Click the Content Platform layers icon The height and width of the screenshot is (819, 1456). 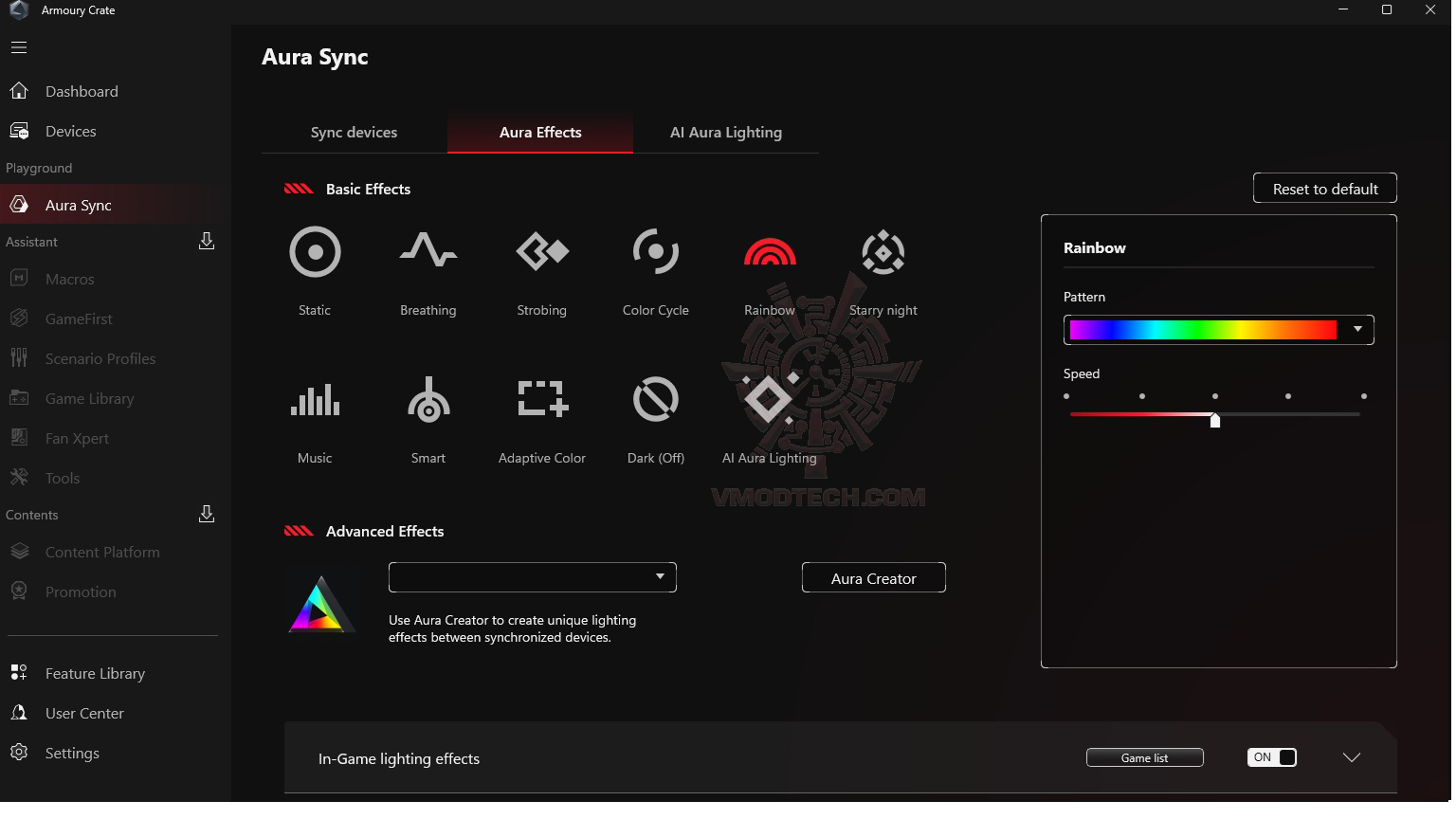pos(19,552)
